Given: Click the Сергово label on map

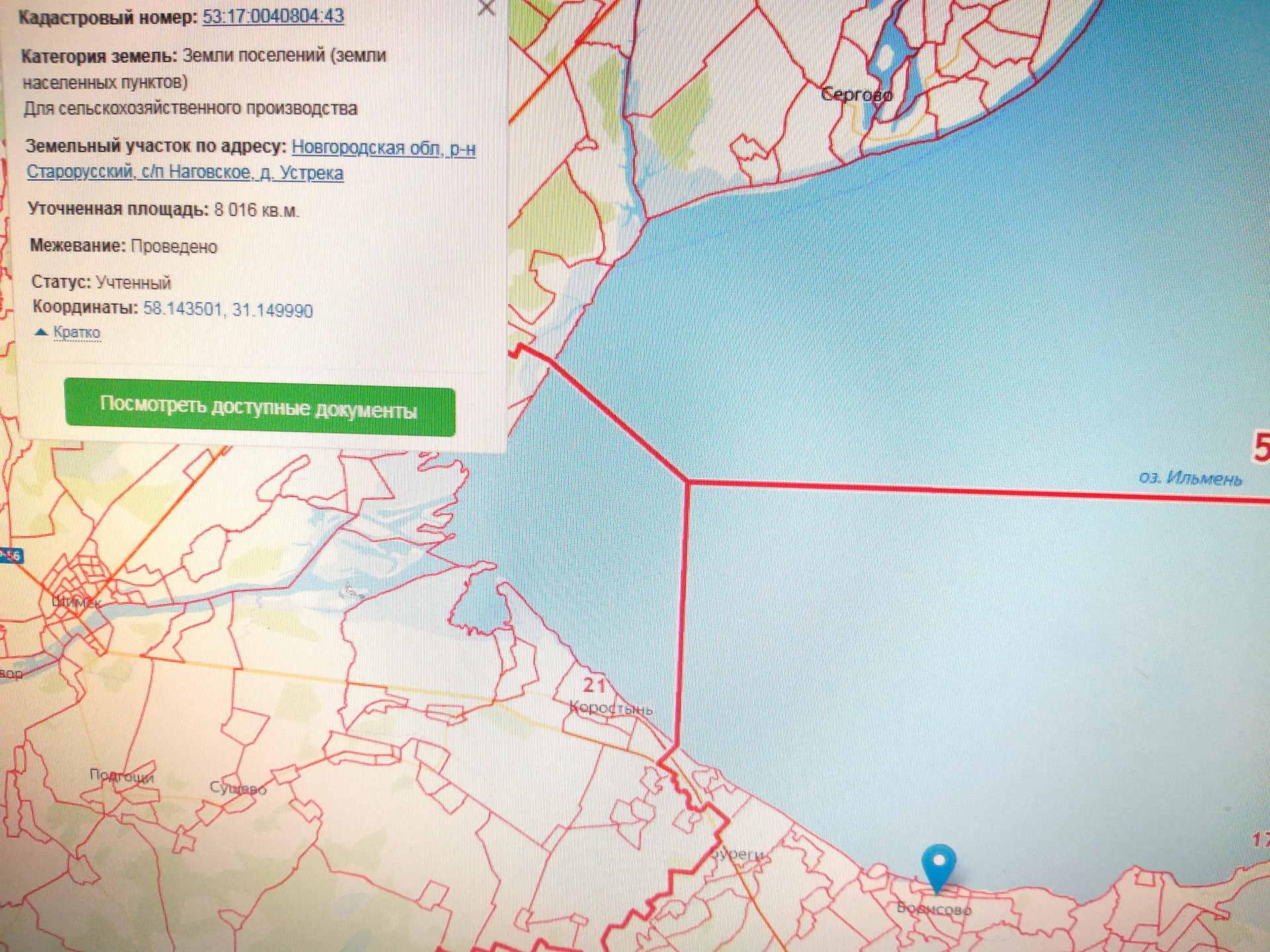Looking at the screenshot, I should (856, 95).
